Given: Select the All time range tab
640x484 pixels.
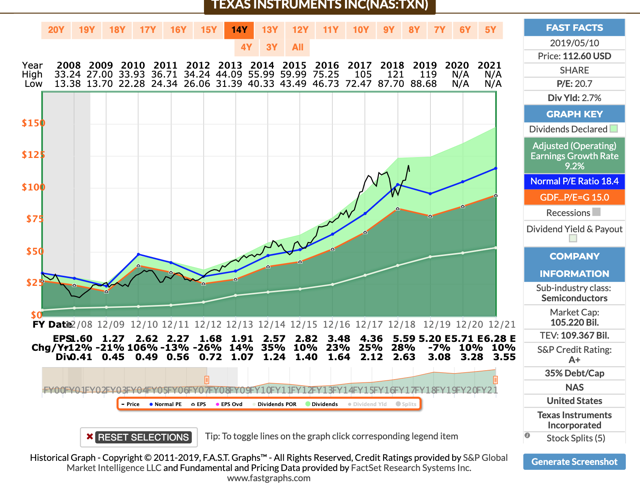Looking at the screenshot, I should [298, 47].
